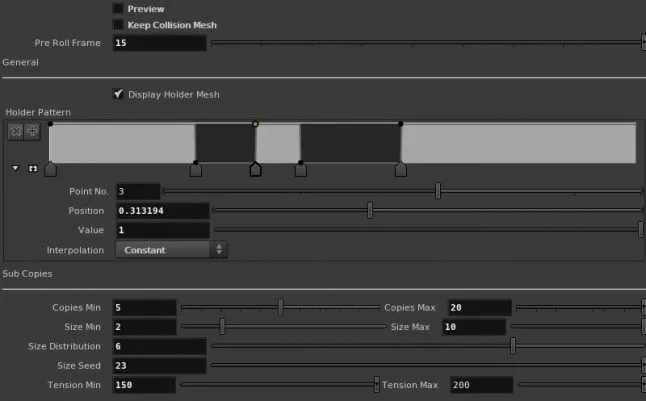
Task: Click the Size Min field
Action: pos(144,327)
